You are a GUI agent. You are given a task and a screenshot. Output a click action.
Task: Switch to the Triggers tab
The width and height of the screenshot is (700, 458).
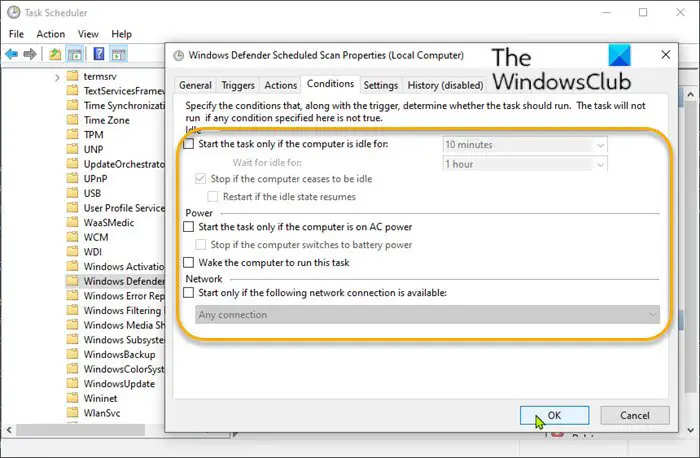coord(238,85)
